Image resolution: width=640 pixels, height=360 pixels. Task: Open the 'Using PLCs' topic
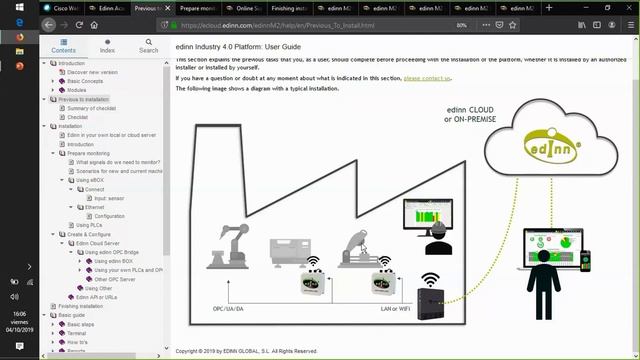coord(89,225)
